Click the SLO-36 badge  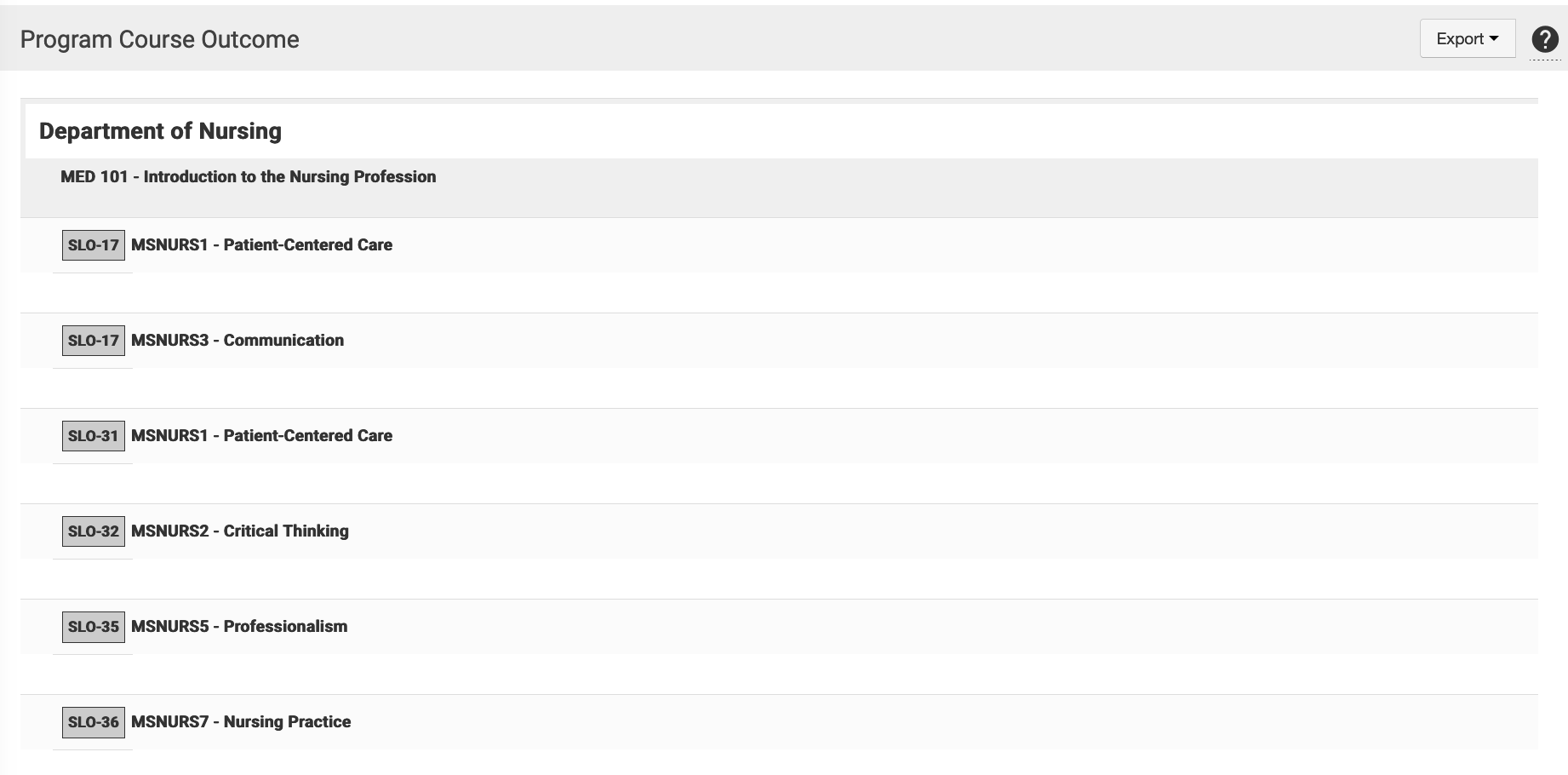94,722
